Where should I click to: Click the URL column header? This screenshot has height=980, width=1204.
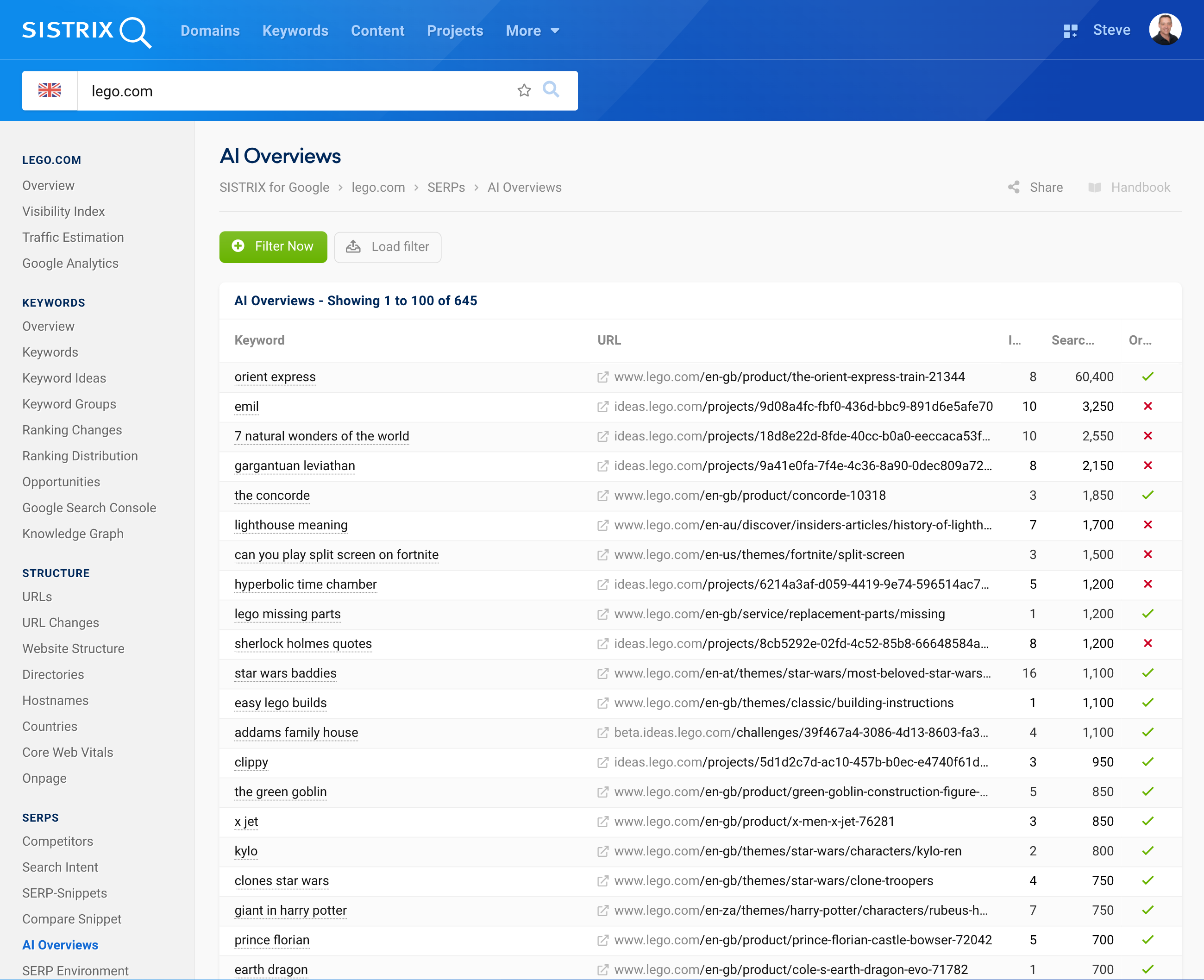[x=609, y=340]
